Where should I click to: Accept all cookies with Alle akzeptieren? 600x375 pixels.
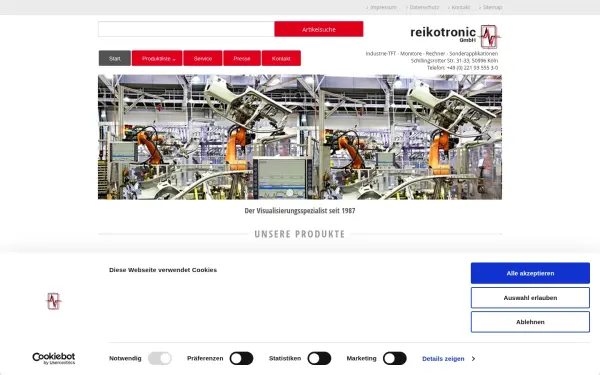(530, 273)
